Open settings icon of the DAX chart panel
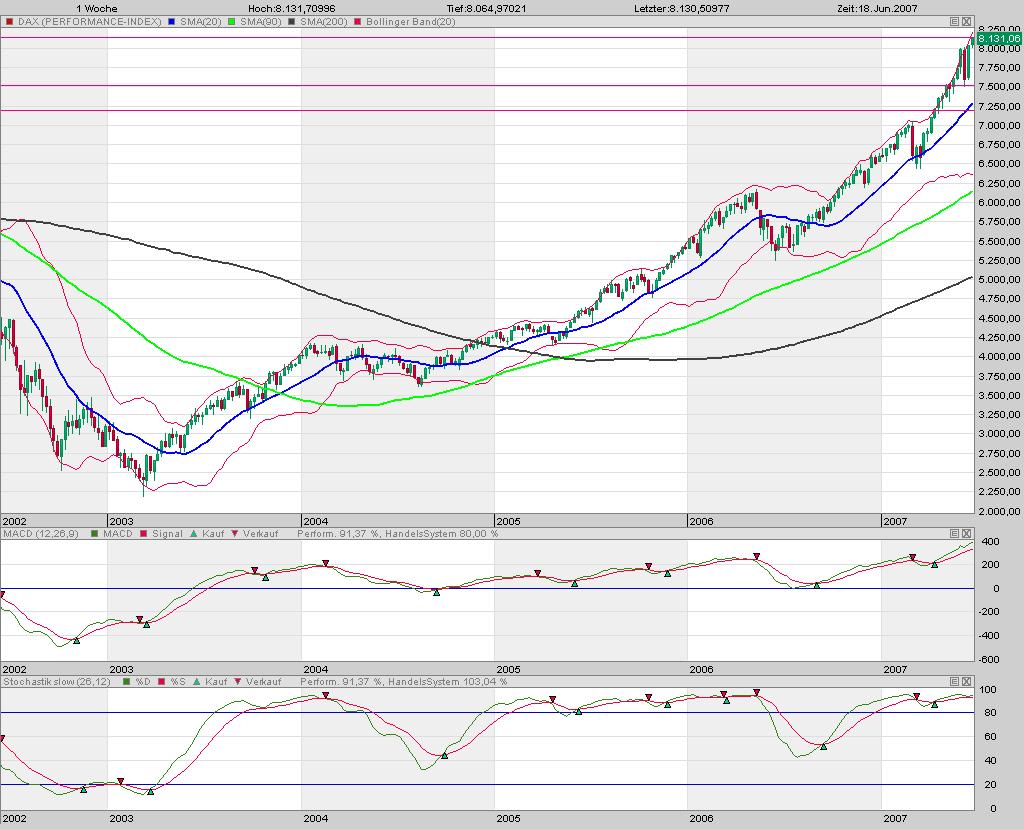Image resolution: width=1024 pixels, height=829 pixels. tap(954, 22)
